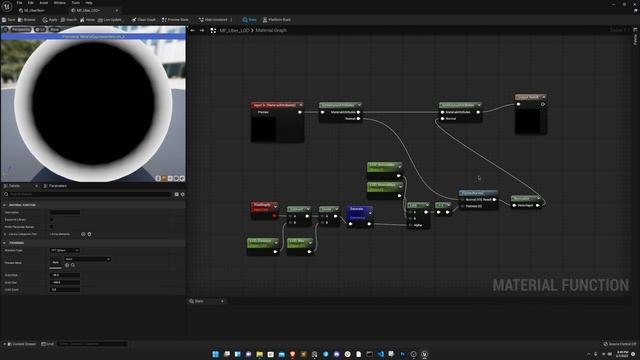Click Preview Mesh thumbnail
640x360 pixels.
[x=56, y=262]
